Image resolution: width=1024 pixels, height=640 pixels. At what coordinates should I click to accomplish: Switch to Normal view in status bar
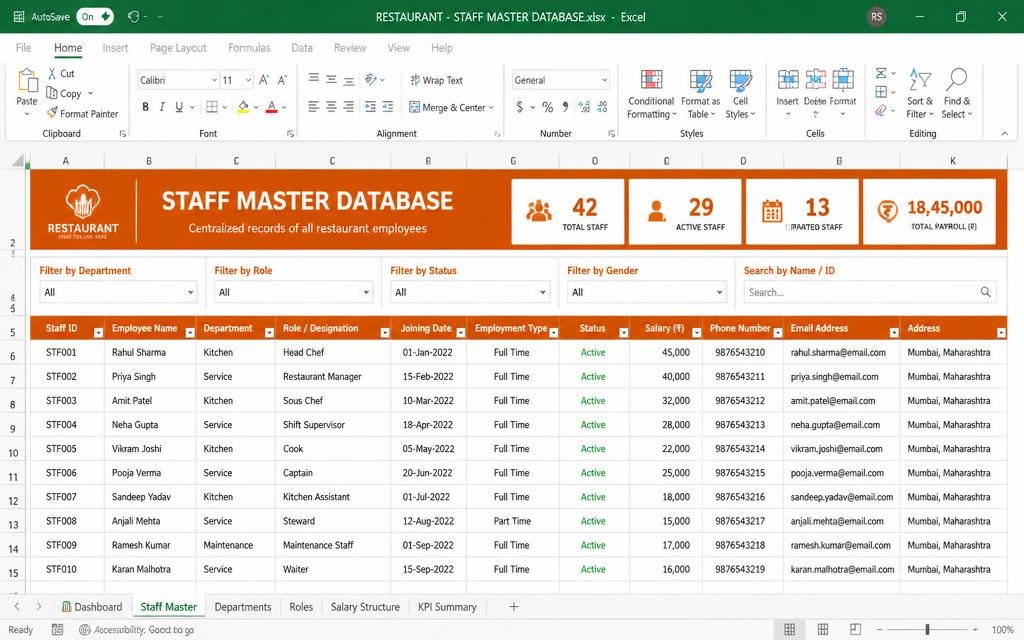click(790, 630)
